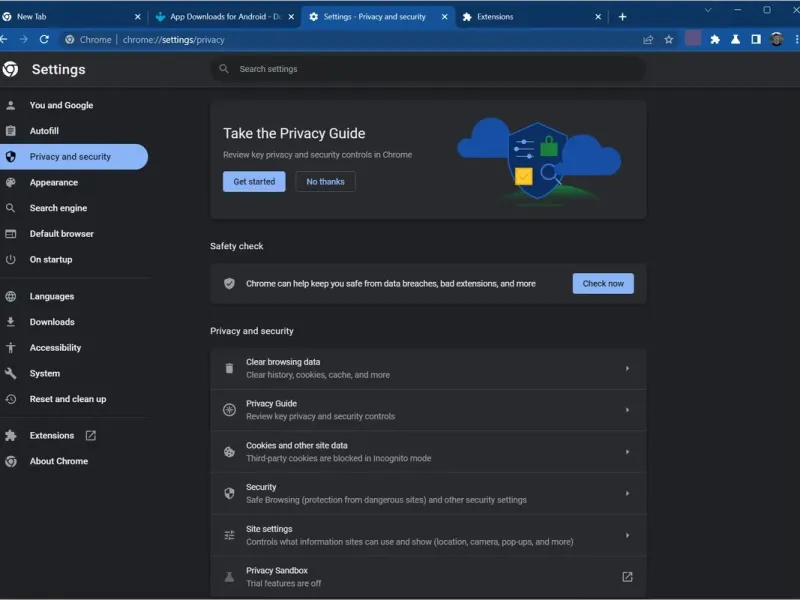Click the share page icon in address bar
Screen dimensions: 800x600
648,39
